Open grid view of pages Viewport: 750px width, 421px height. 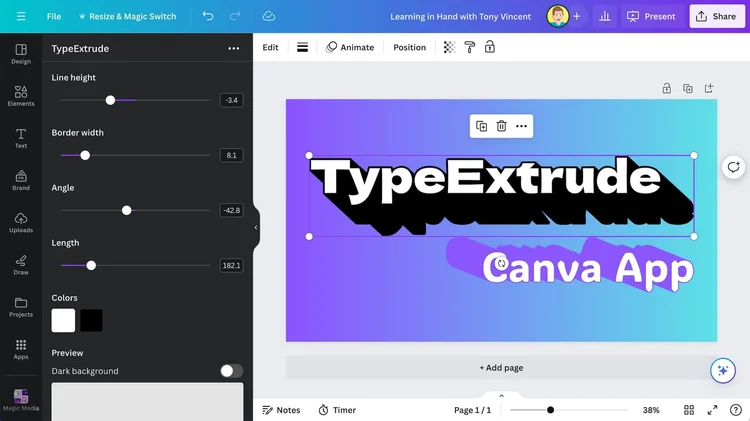click(x=689, y=410)
